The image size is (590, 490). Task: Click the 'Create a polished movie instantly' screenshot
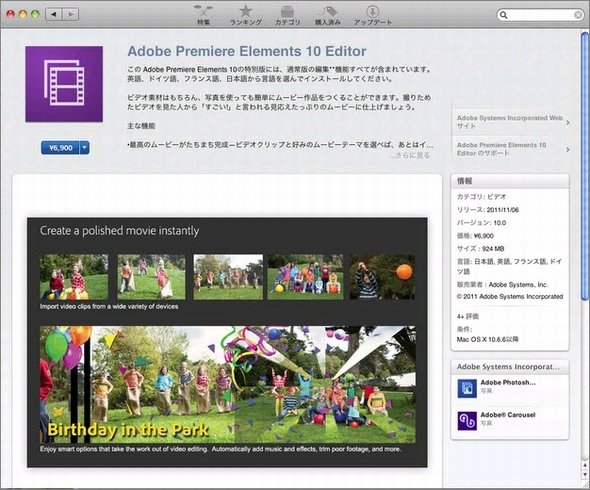227,342
